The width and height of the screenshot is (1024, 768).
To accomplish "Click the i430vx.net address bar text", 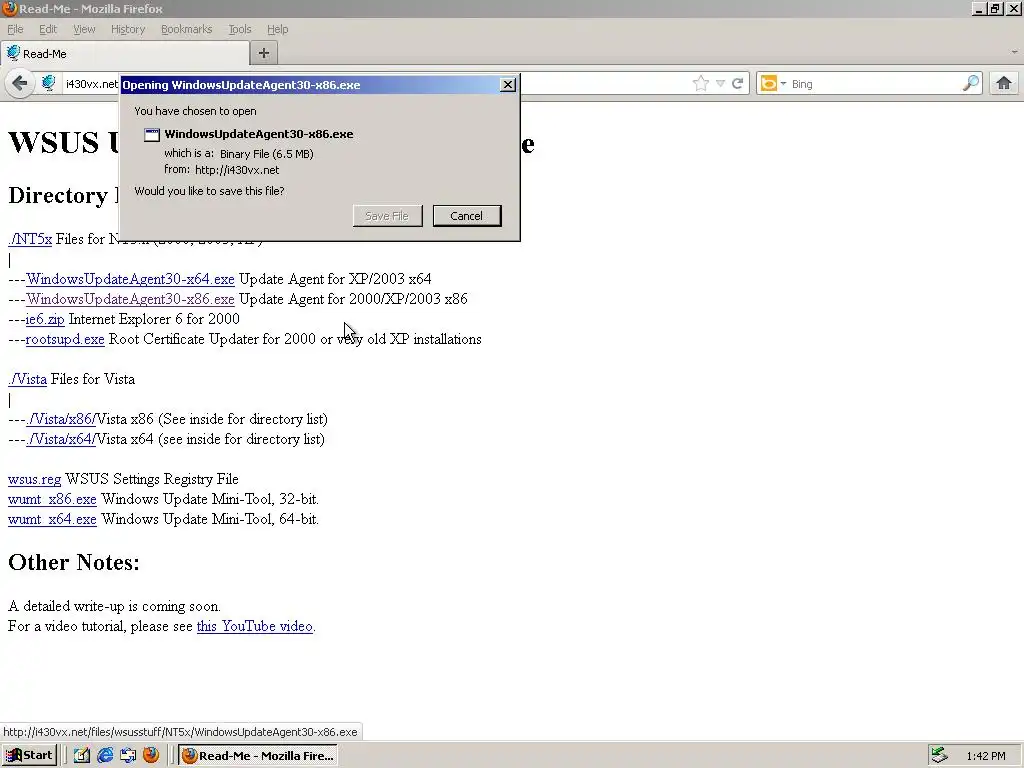I will pyautogui.click(x=91, y=84).
